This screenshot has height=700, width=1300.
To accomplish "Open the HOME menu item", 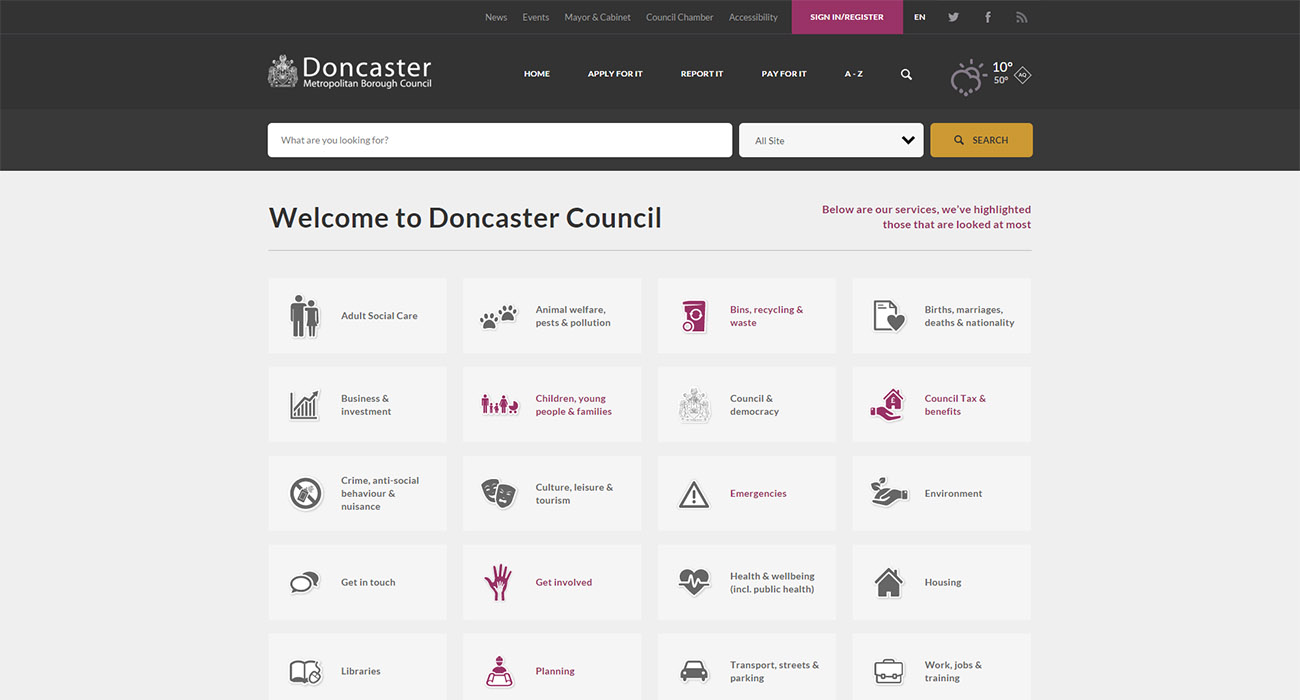I will (537, 74).
